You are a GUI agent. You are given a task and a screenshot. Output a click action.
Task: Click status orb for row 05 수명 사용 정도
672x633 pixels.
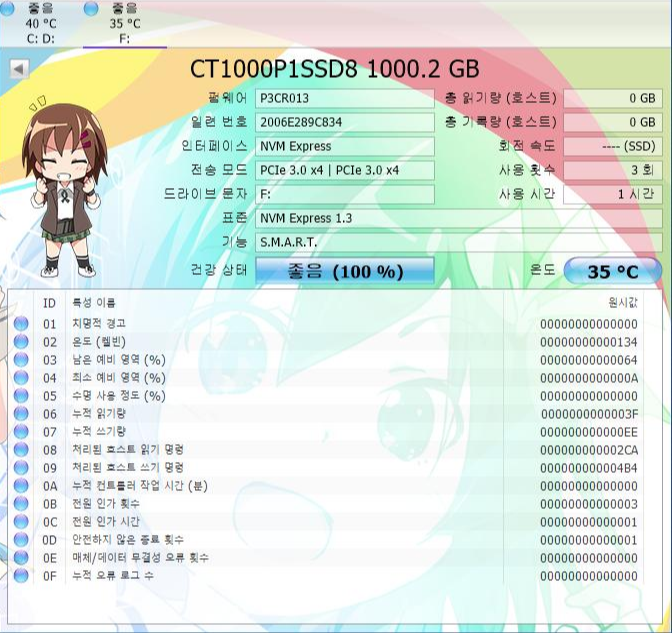pyautogui.click(x=21, y=396)
